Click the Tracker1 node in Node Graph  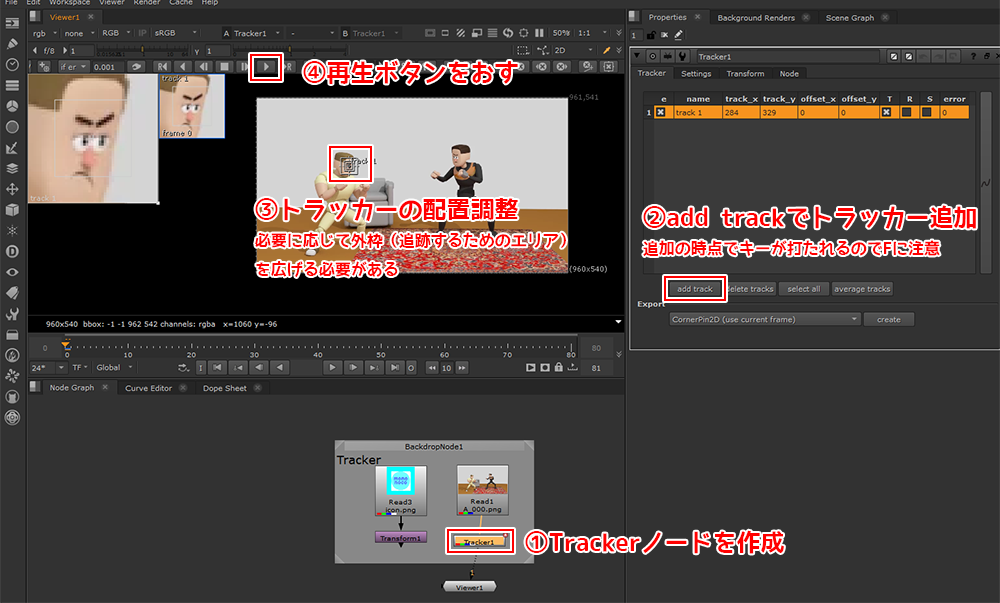point(478,542)
